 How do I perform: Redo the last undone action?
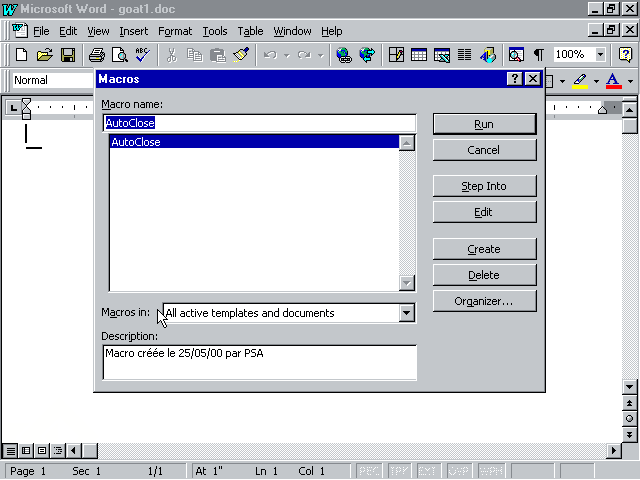pos(304,55)
